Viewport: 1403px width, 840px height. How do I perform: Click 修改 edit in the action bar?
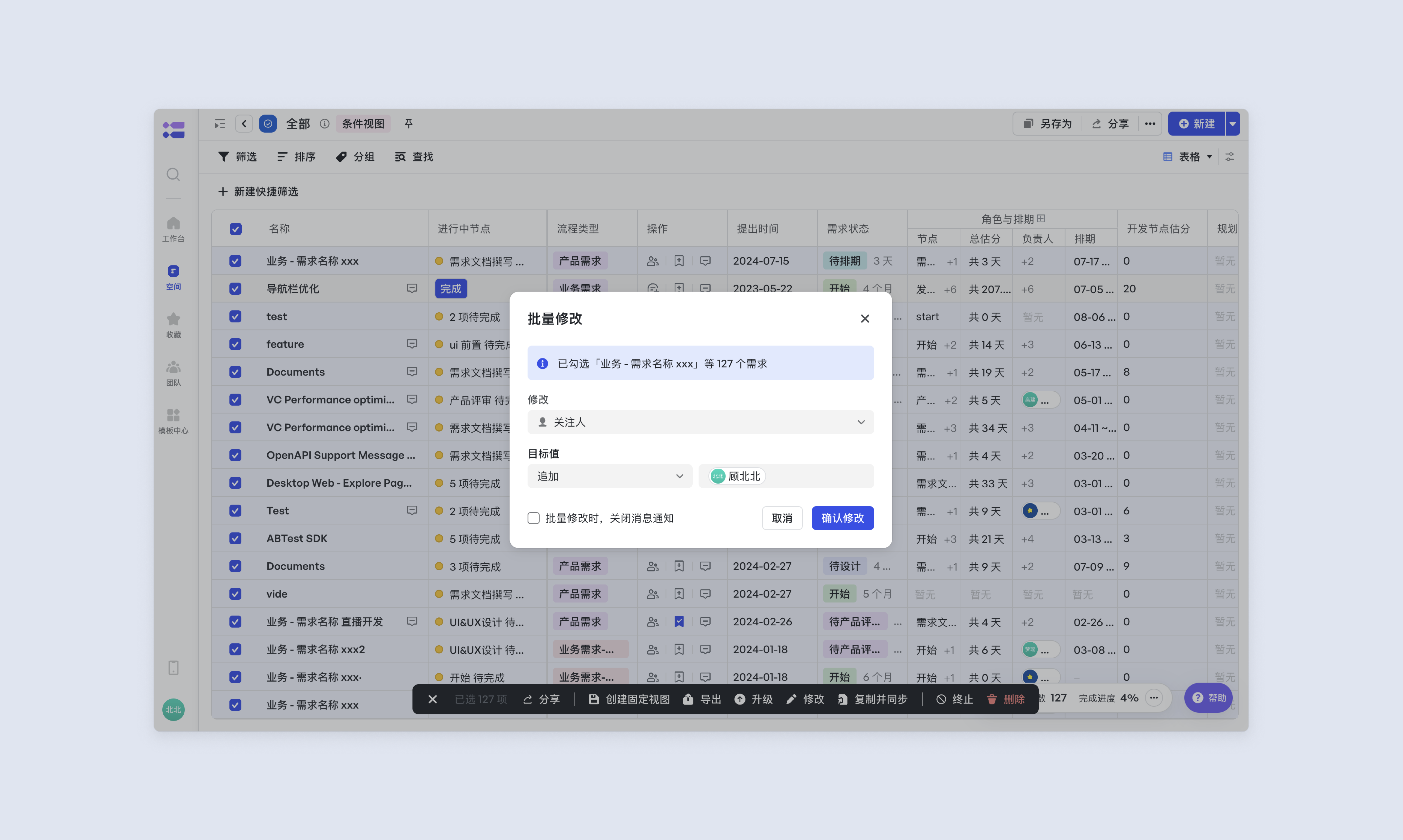(805, 700)
